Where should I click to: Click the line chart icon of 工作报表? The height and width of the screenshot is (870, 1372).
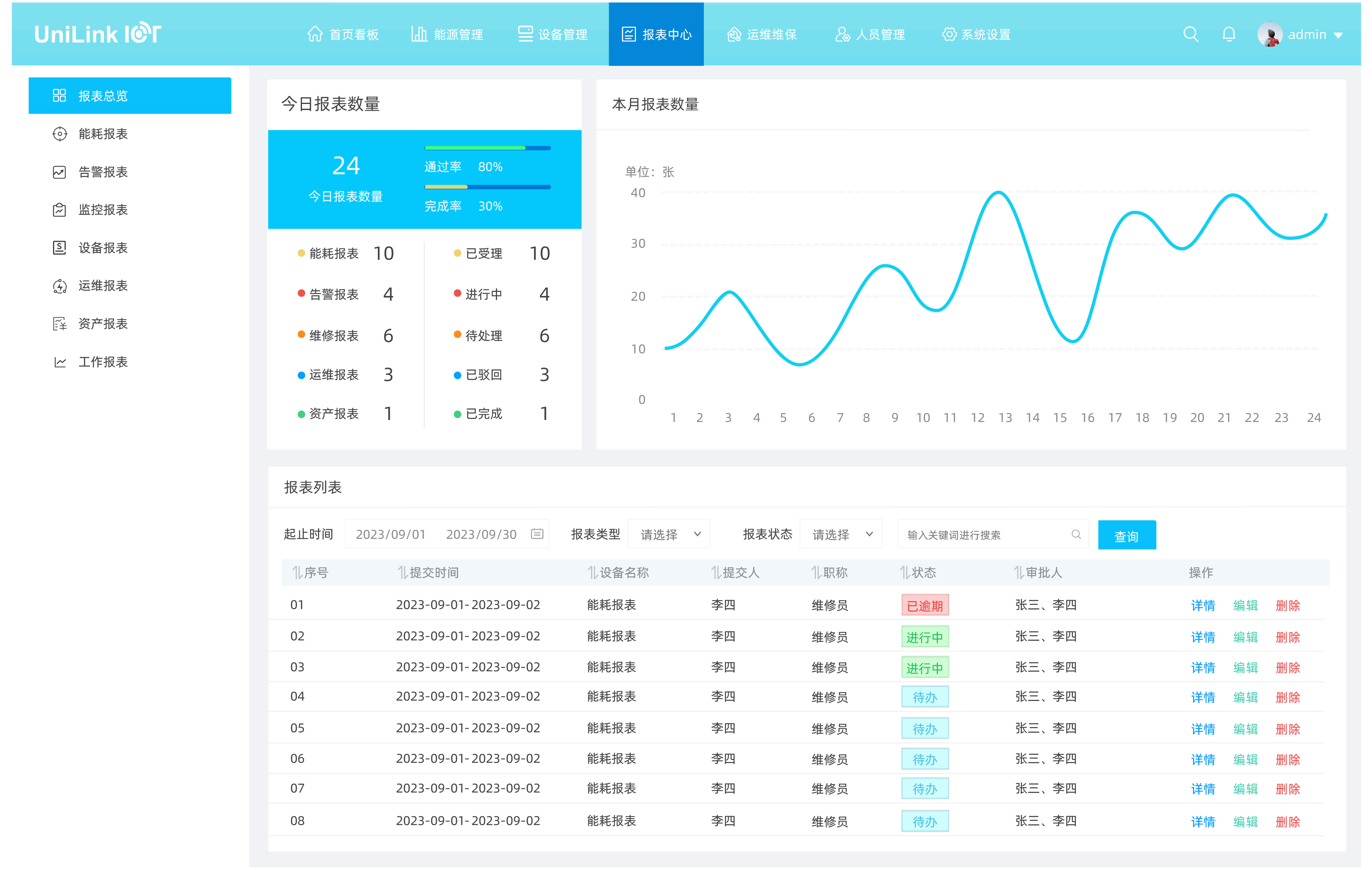59,362
